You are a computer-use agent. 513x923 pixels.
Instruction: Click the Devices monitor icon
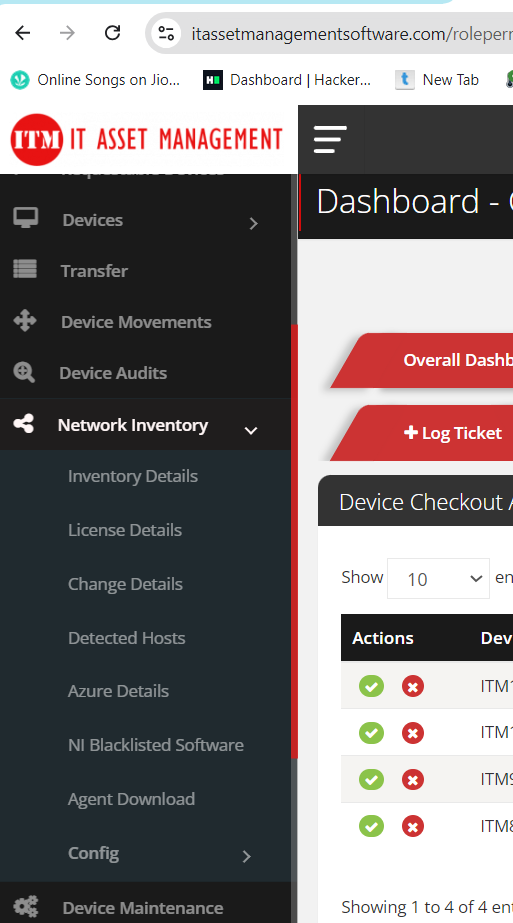(25, 219)
